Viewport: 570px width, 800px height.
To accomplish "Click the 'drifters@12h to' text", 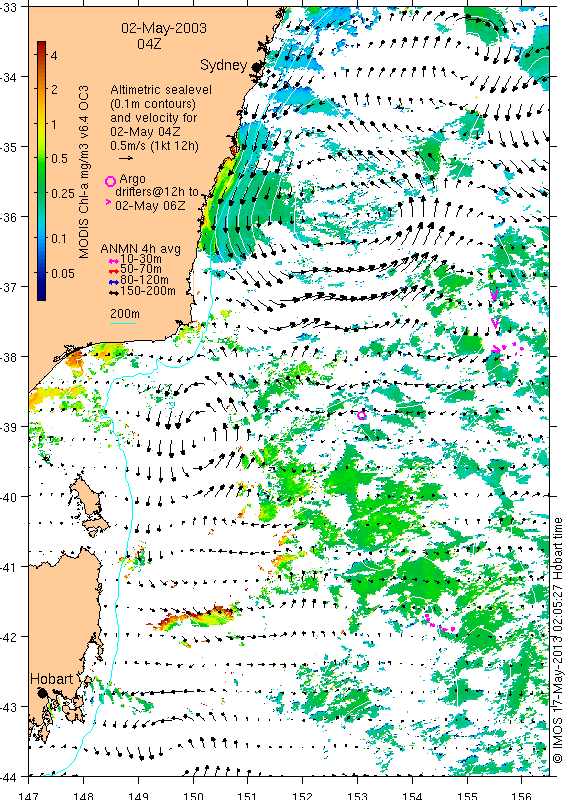I will tap(157, 192).
